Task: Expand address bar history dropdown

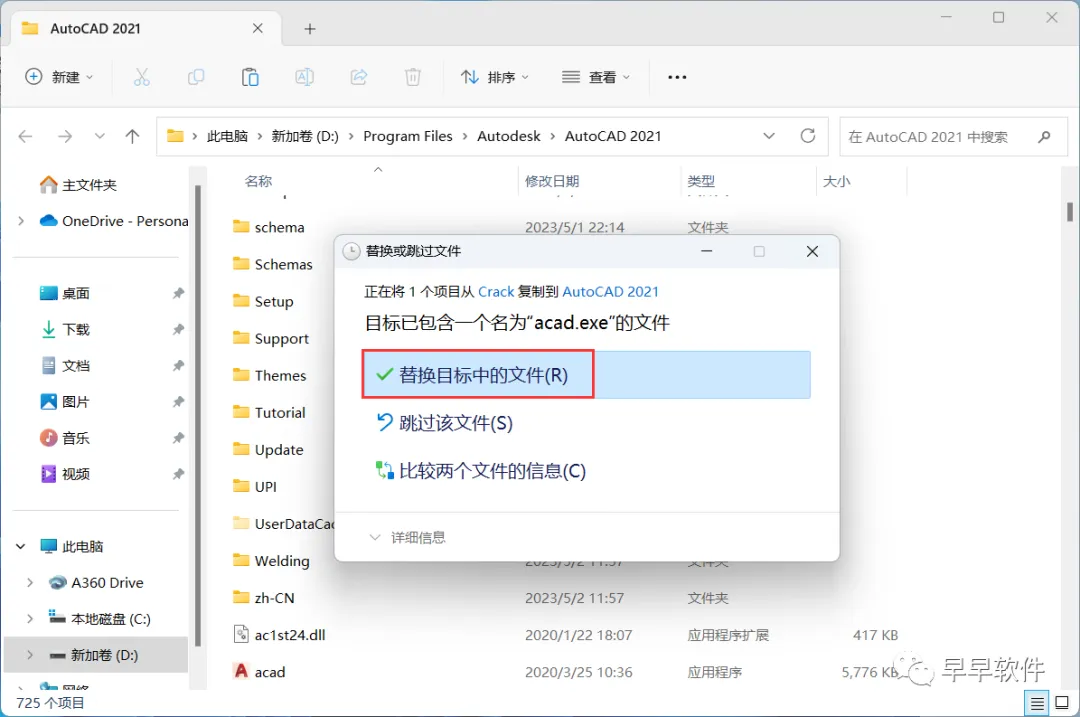Action: [x=769, y=136]
